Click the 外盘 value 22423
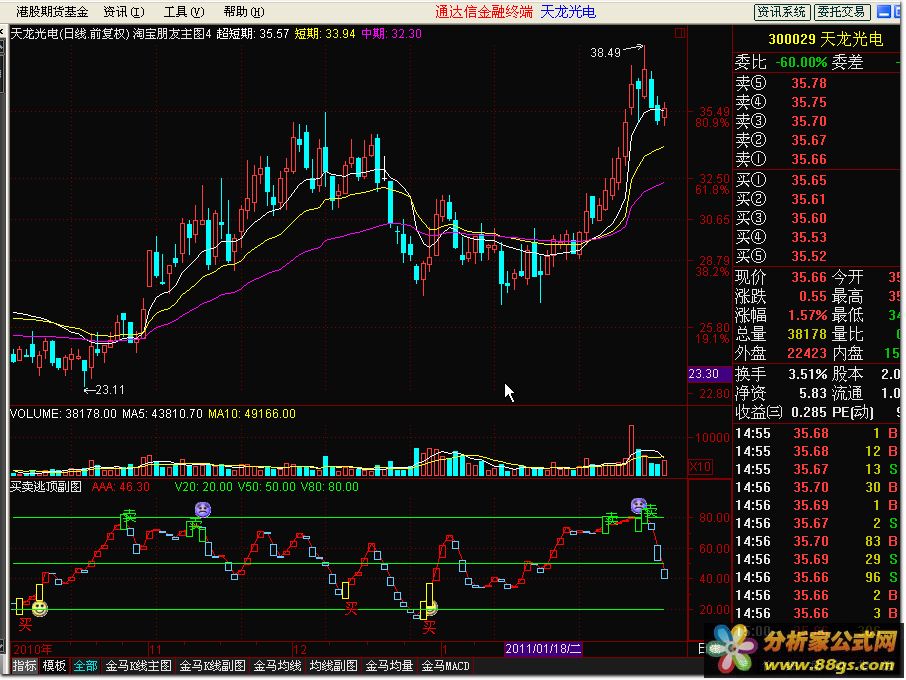This screenshot has height=680, width=906. tap(807, 353)
